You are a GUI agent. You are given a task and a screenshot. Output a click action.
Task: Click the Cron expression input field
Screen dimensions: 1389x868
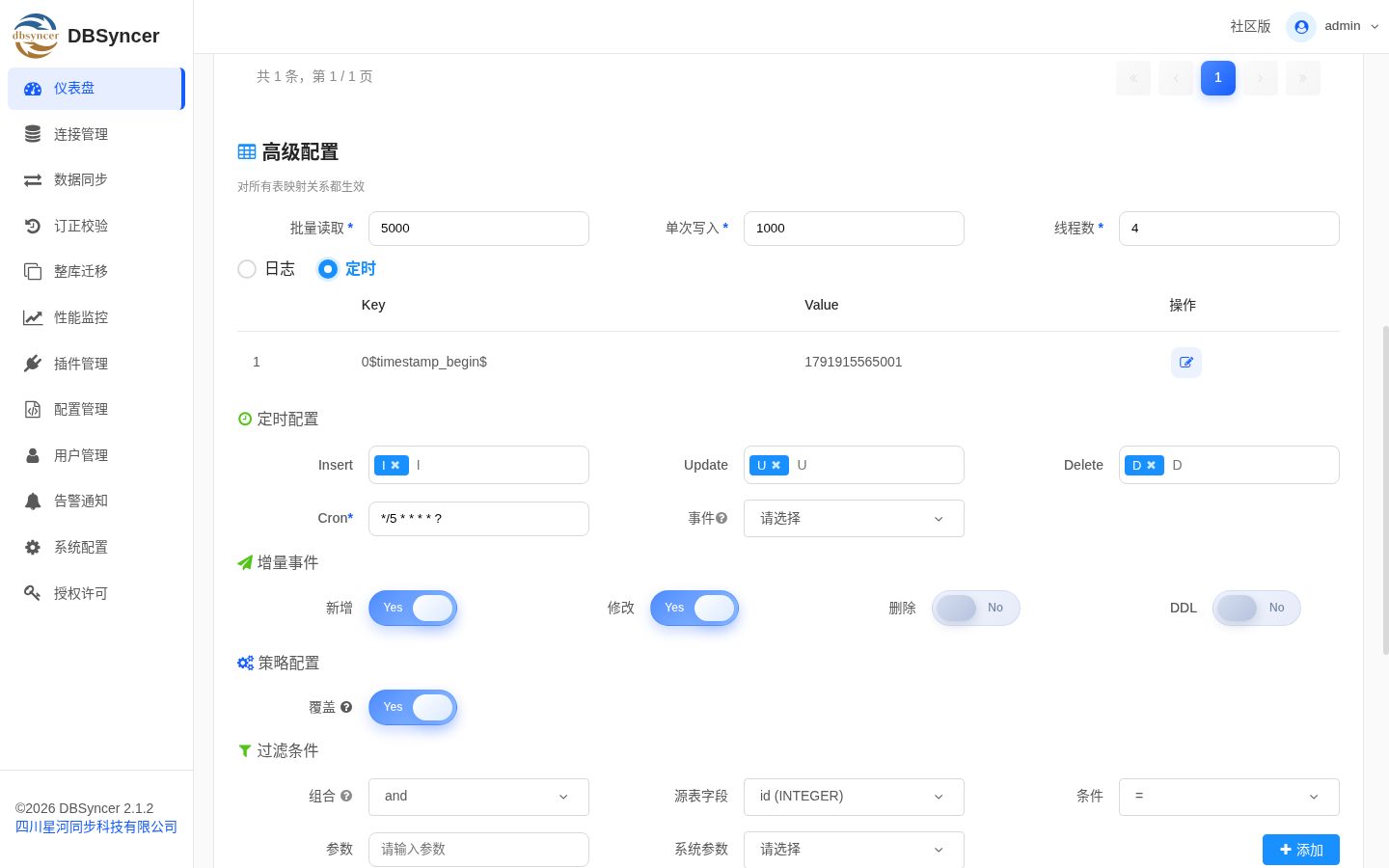tap(478, 519)
